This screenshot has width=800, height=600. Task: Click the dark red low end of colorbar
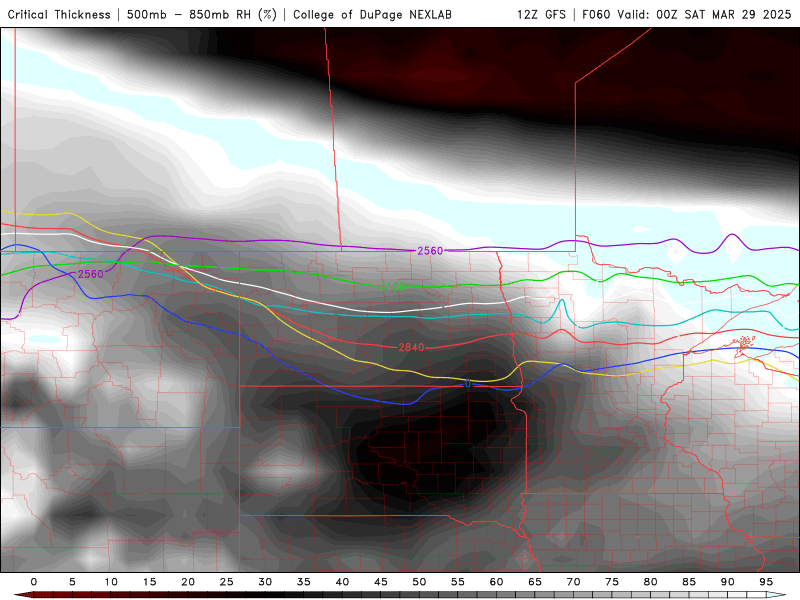[24, 595]
